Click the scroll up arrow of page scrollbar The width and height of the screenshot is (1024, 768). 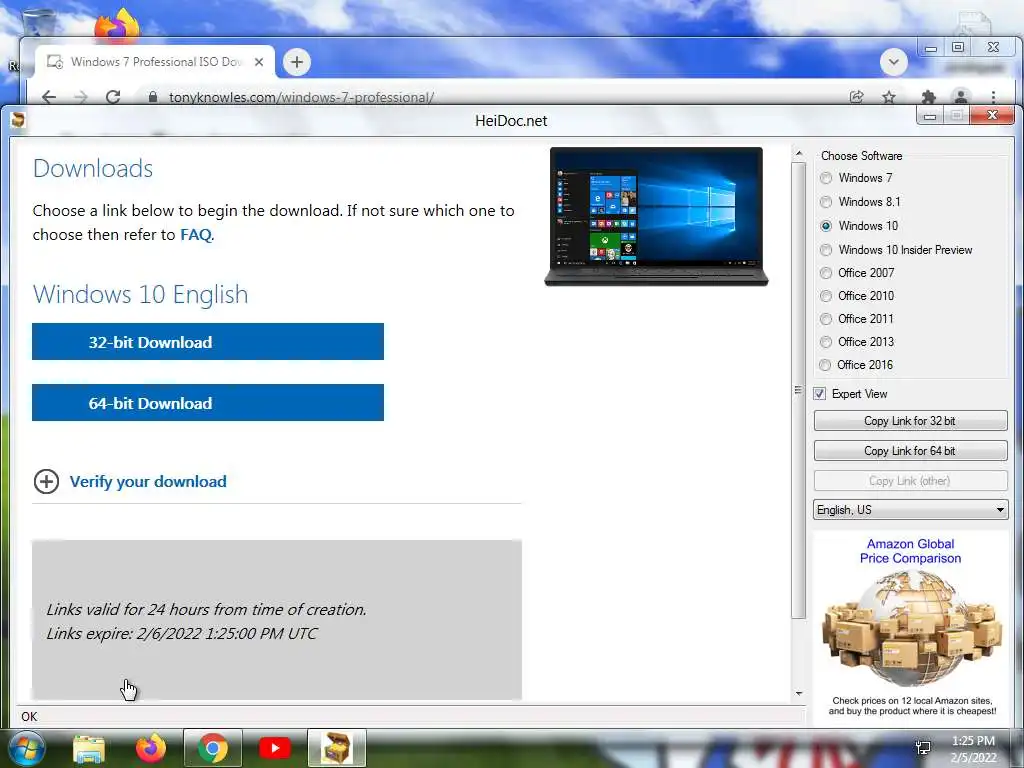(x=799, y=153)
